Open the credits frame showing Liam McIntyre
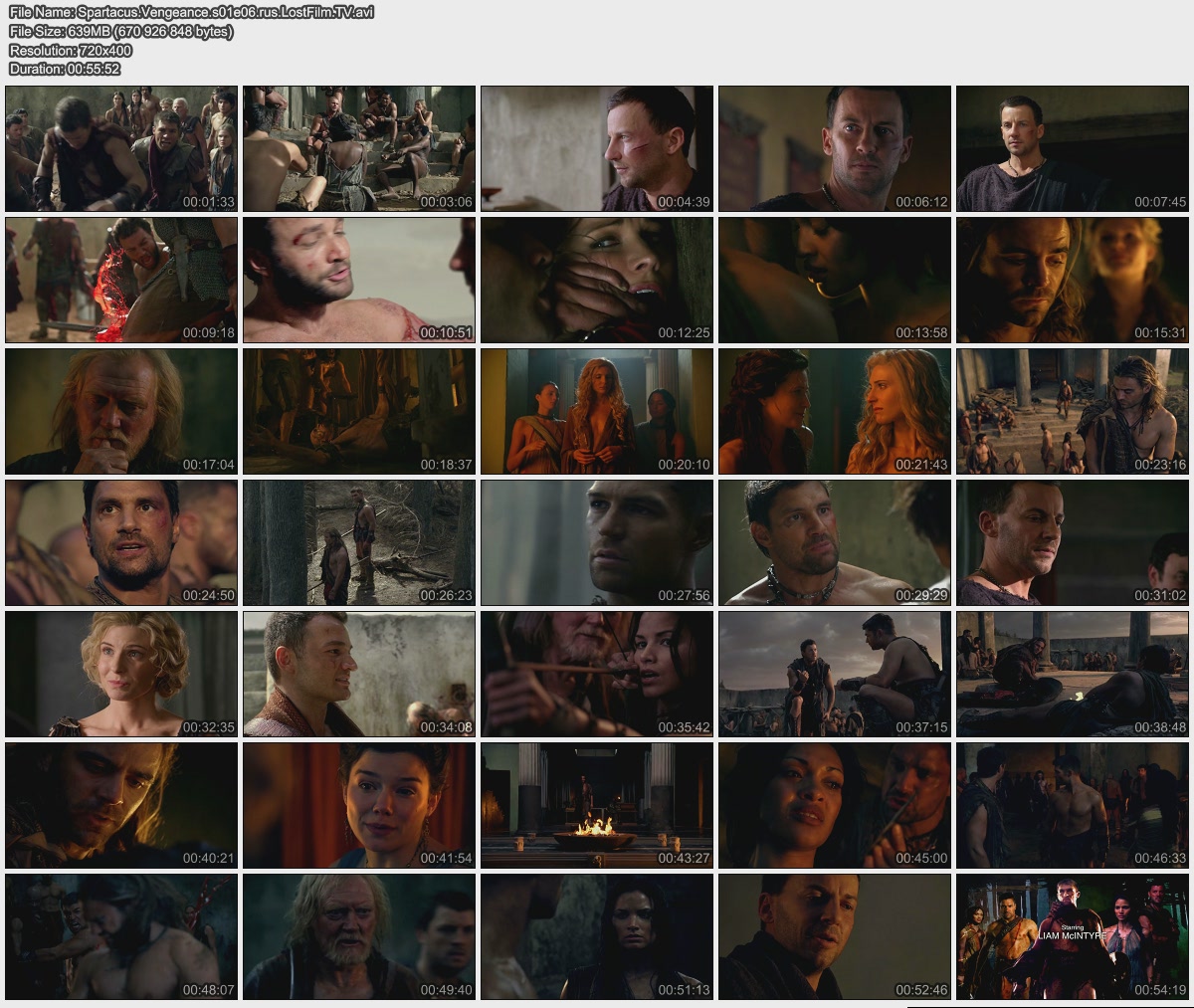Viewport: 1194px width, 1008px height. point(1073,936)
